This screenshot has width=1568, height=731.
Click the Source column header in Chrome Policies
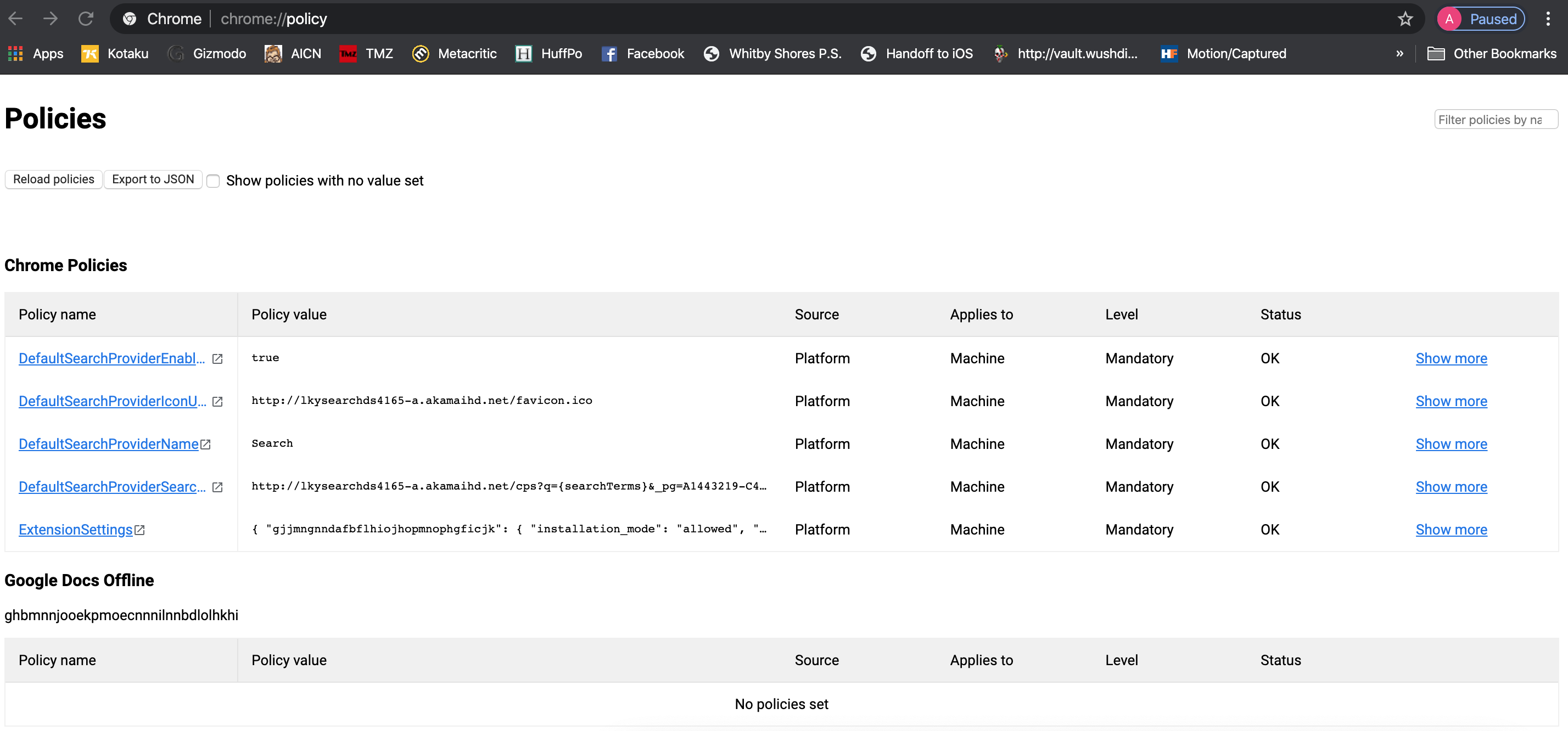(x=816, y=314)
